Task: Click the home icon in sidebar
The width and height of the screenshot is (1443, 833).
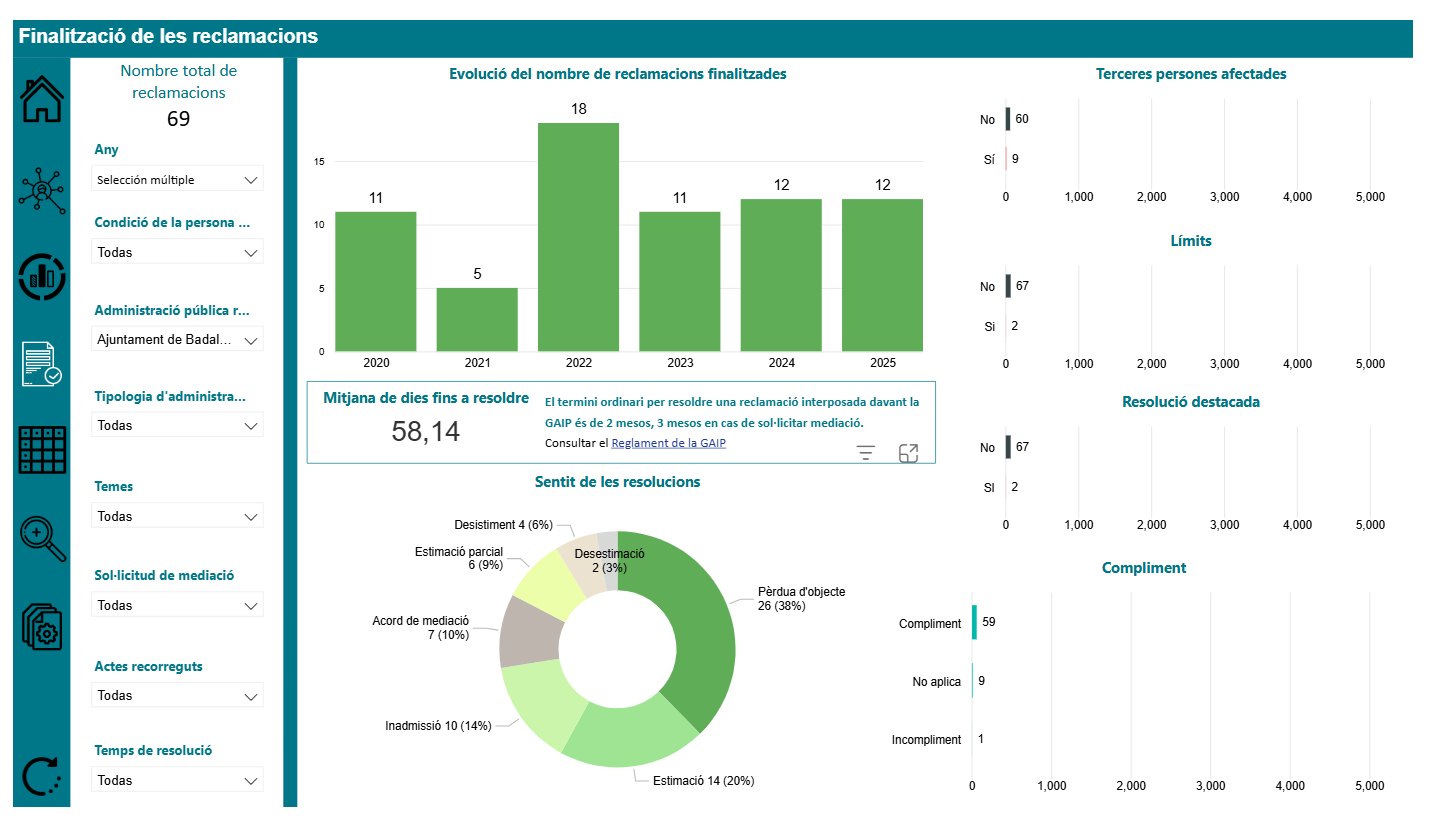Action: tap(42, 99)
